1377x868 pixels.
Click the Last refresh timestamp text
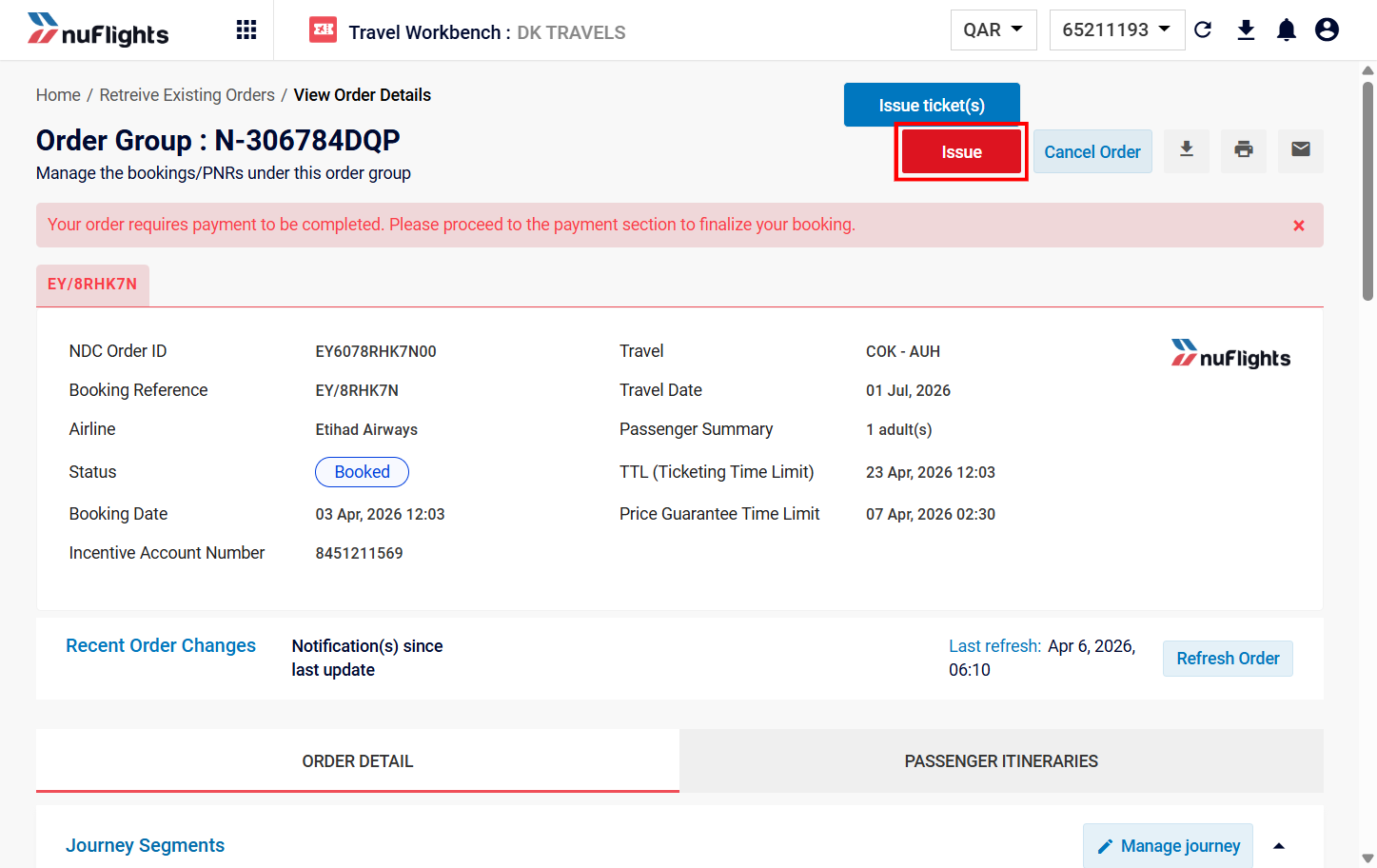pyautogui.click(x=1042, y=658)
